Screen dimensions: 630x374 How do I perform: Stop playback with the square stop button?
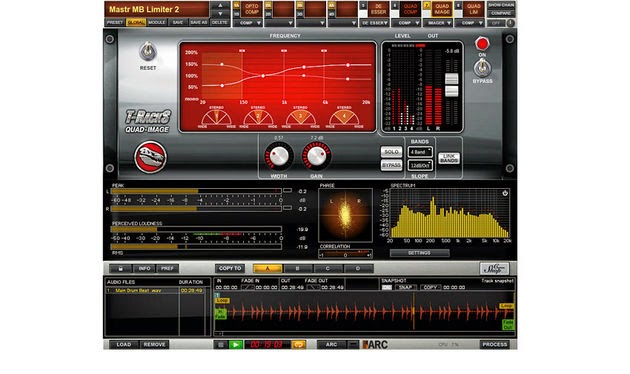(221, 345)
